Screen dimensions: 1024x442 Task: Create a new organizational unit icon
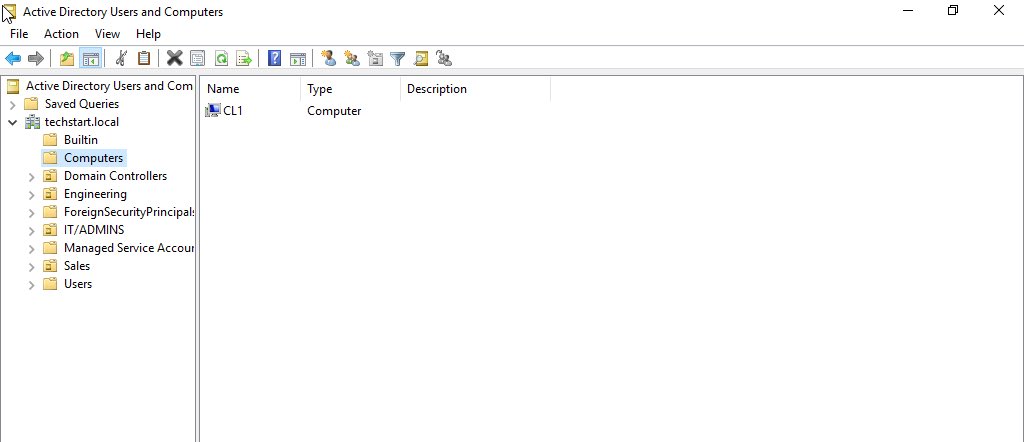[375, 59]
